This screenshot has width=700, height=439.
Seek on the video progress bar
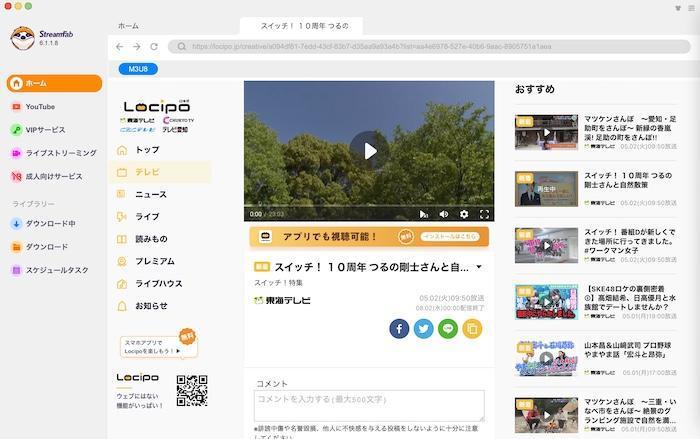[369, 206]
